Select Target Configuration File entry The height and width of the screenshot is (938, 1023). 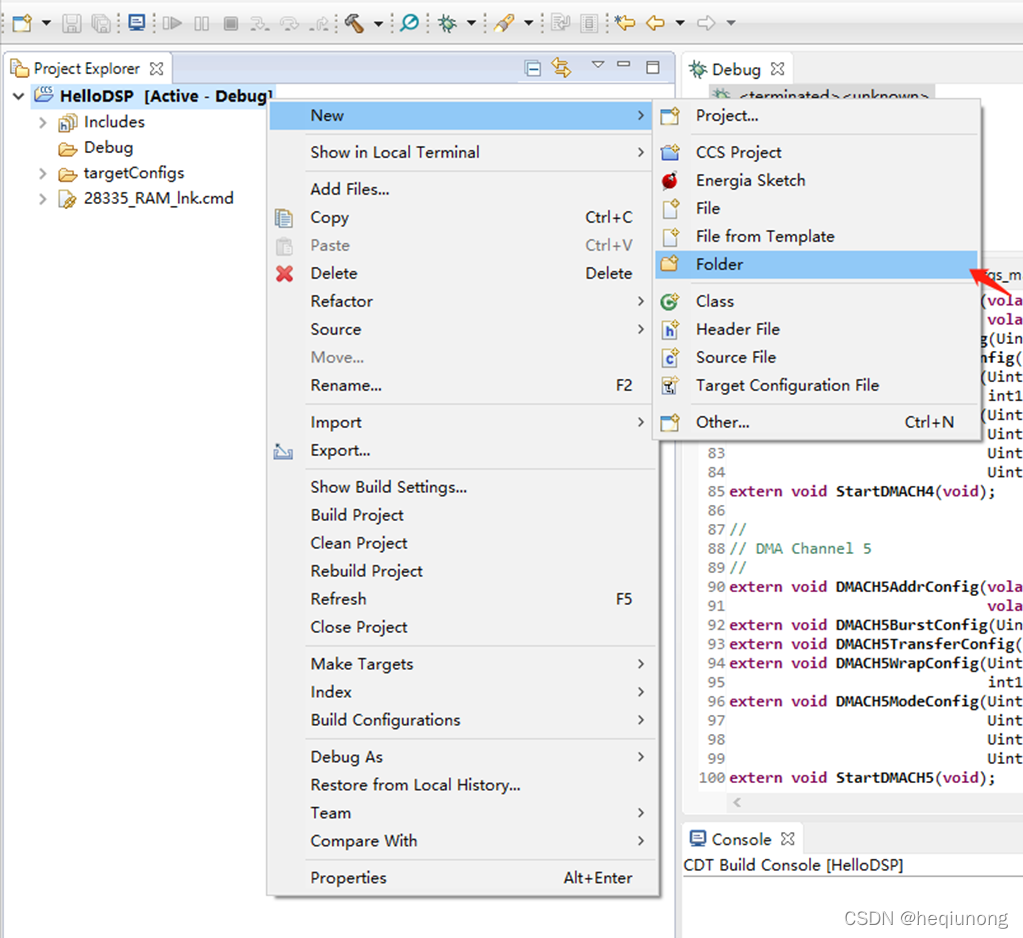[816, 386]
